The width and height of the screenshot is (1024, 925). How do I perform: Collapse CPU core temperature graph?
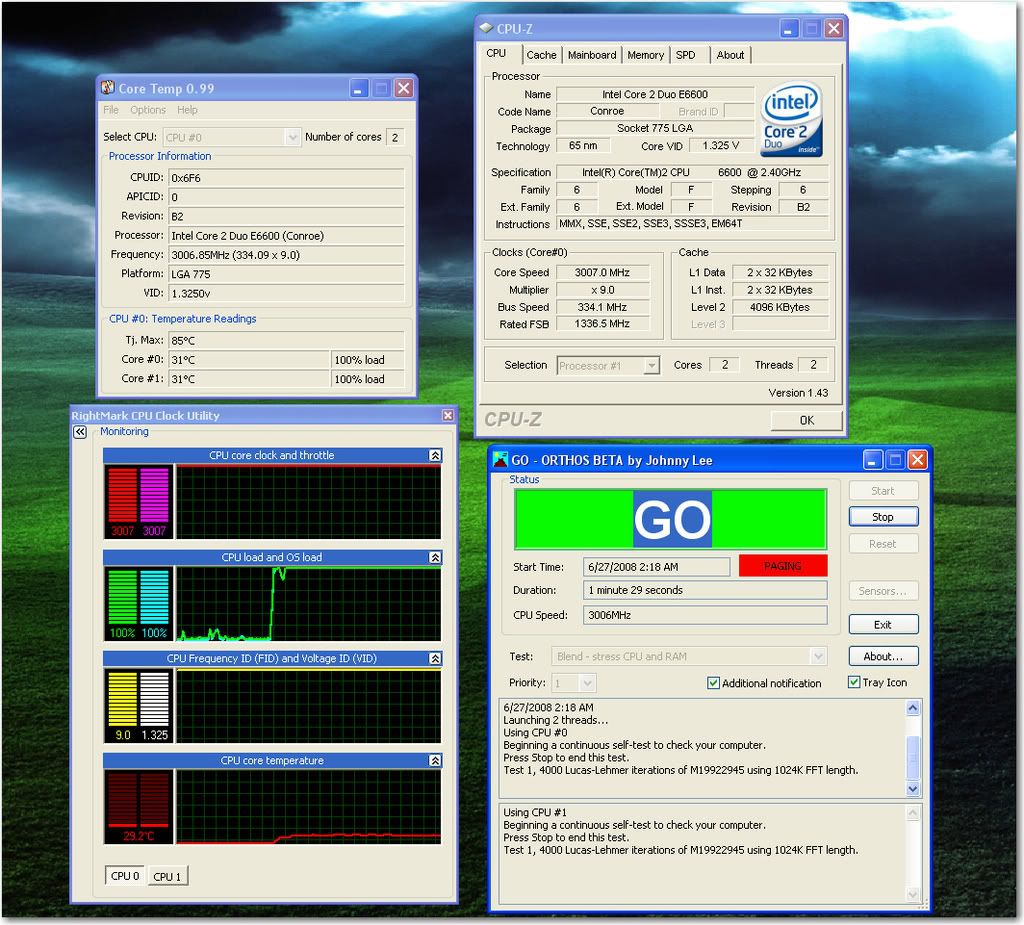(x=435, y=760)
